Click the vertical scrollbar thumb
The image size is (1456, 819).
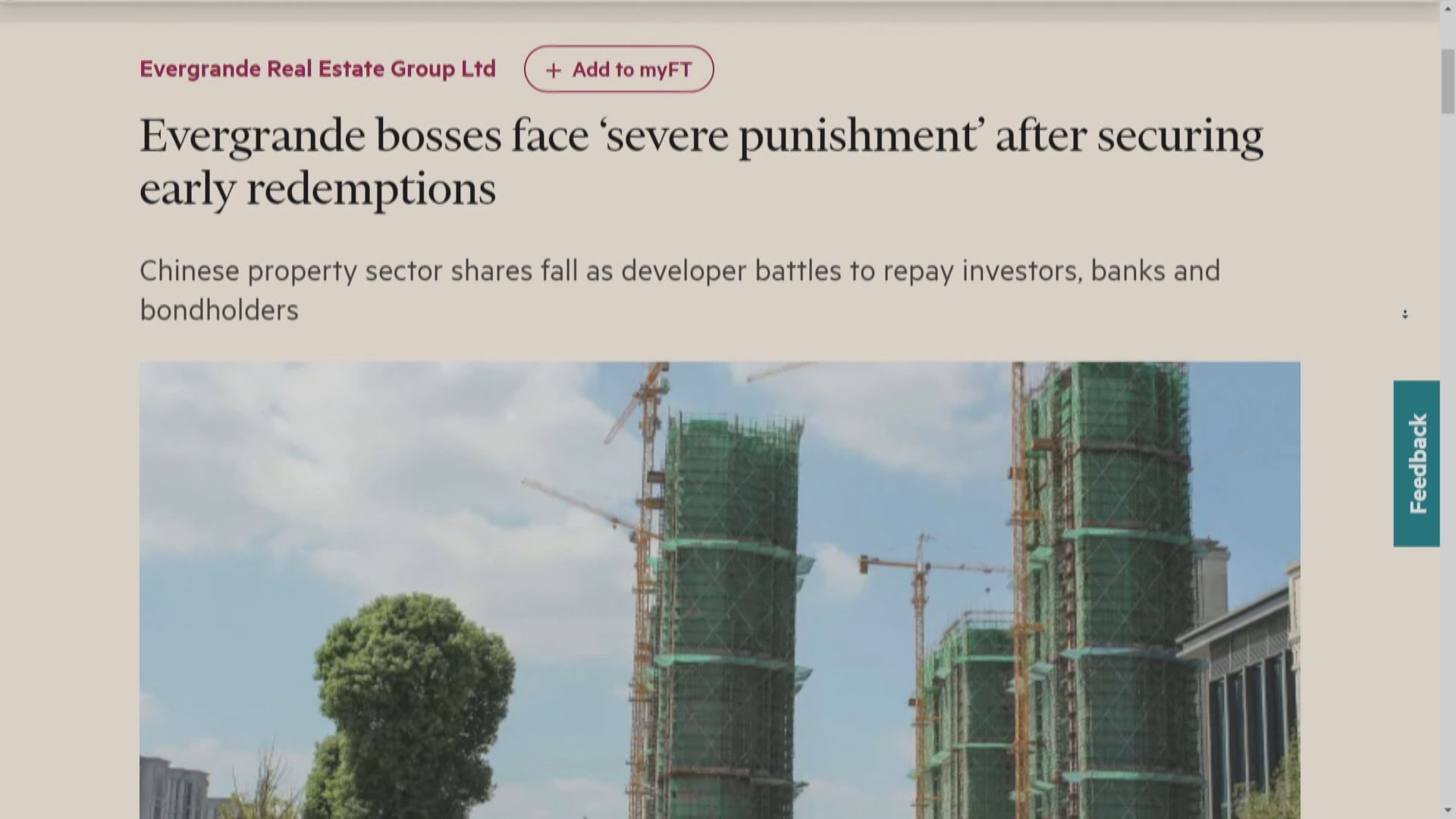[1448, 80]
